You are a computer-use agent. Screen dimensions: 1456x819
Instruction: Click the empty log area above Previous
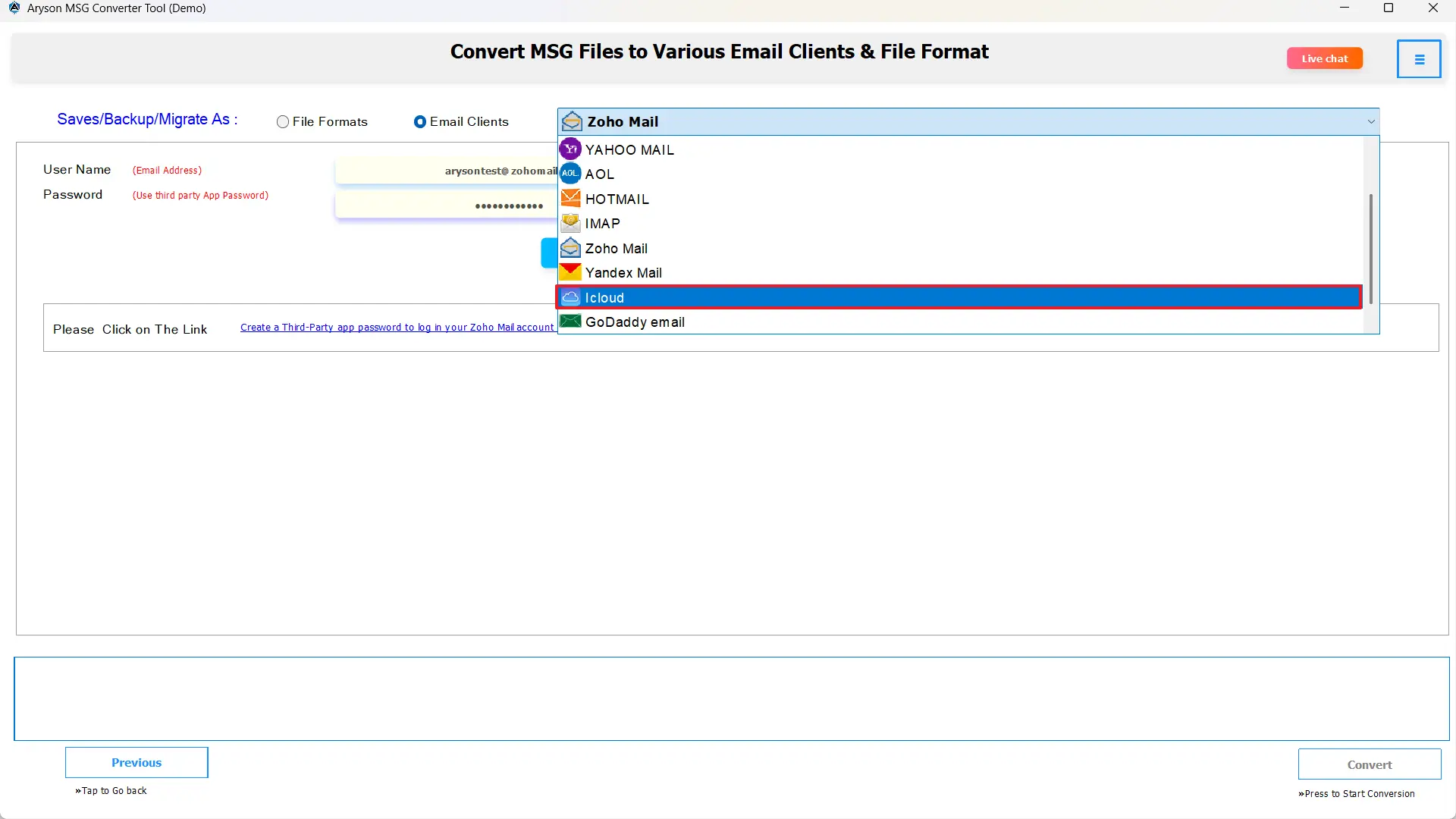click(x=732, y=698)
